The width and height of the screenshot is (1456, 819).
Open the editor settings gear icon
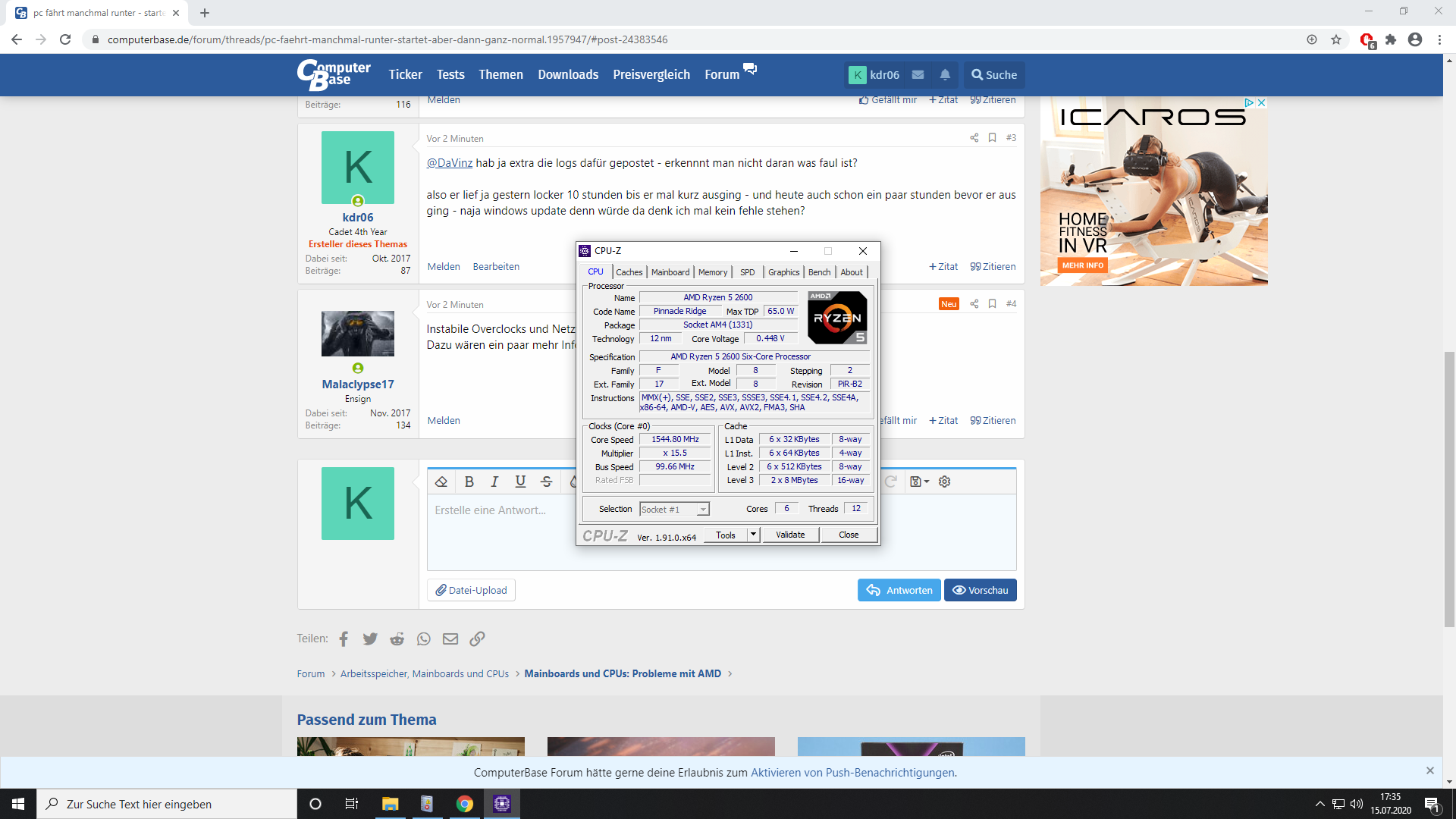(x=944, y=482)
